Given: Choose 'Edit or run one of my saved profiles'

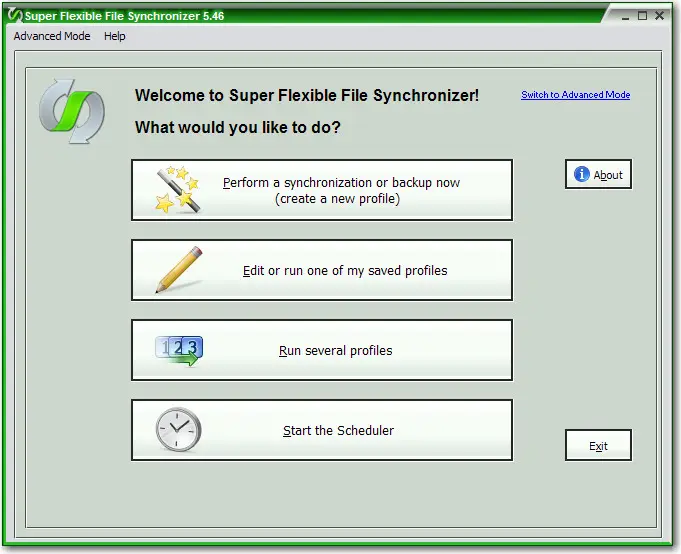Looking at the screenshot, I should 322,270.
